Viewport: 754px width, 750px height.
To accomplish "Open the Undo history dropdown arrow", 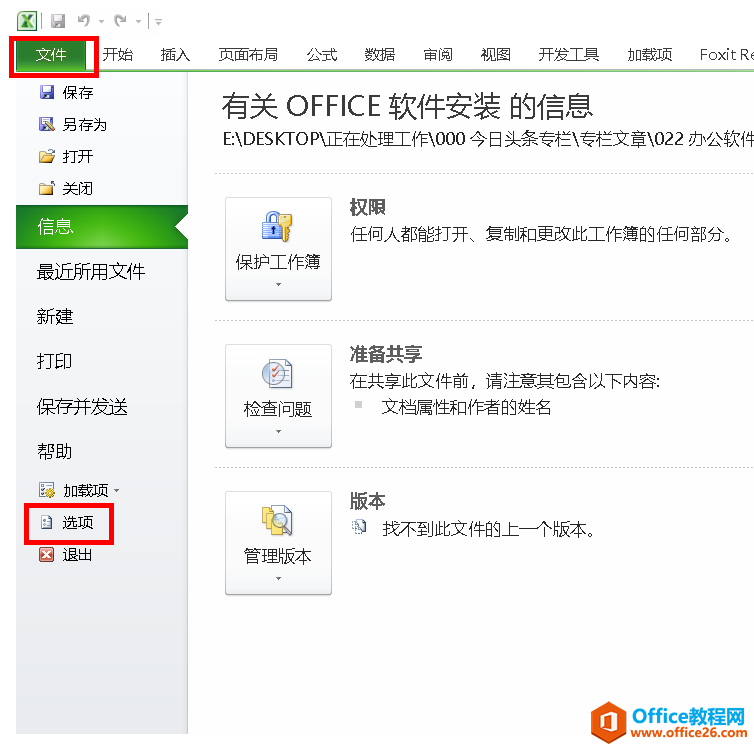I will 101,22.
